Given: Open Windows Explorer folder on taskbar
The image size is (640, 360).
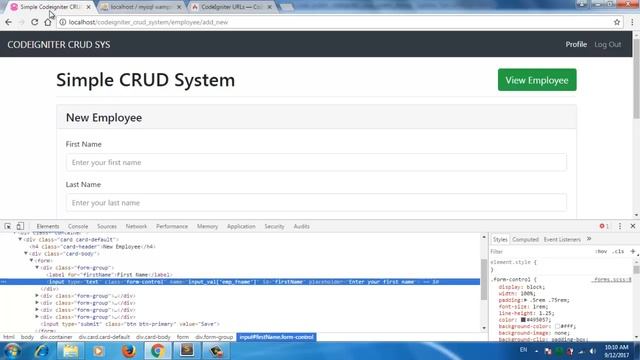Looking at the screenshot, I should coord(70,351).
